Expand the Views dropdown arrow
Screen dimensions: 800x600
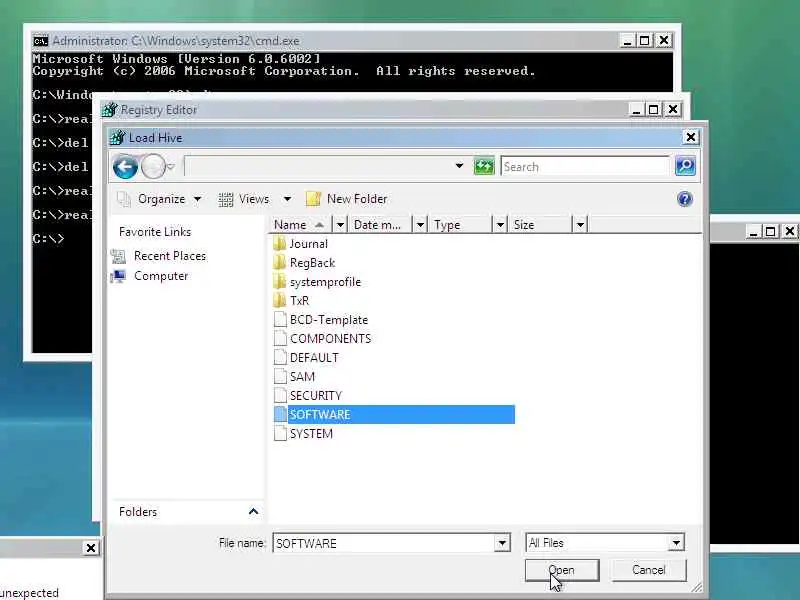[x=287, y=199]
